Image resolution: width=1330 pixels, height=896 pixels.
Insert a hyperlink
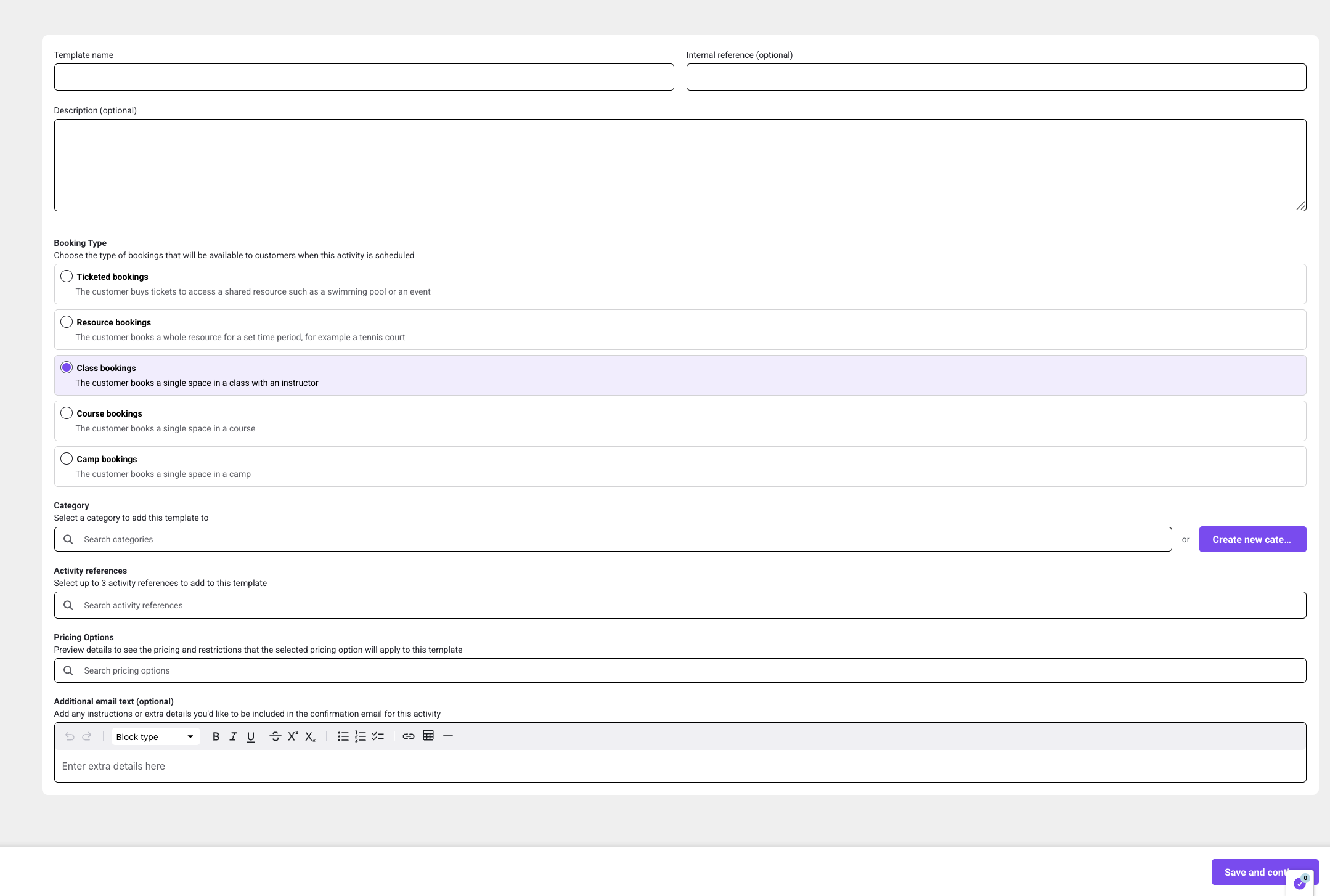(x=409, y=736)
